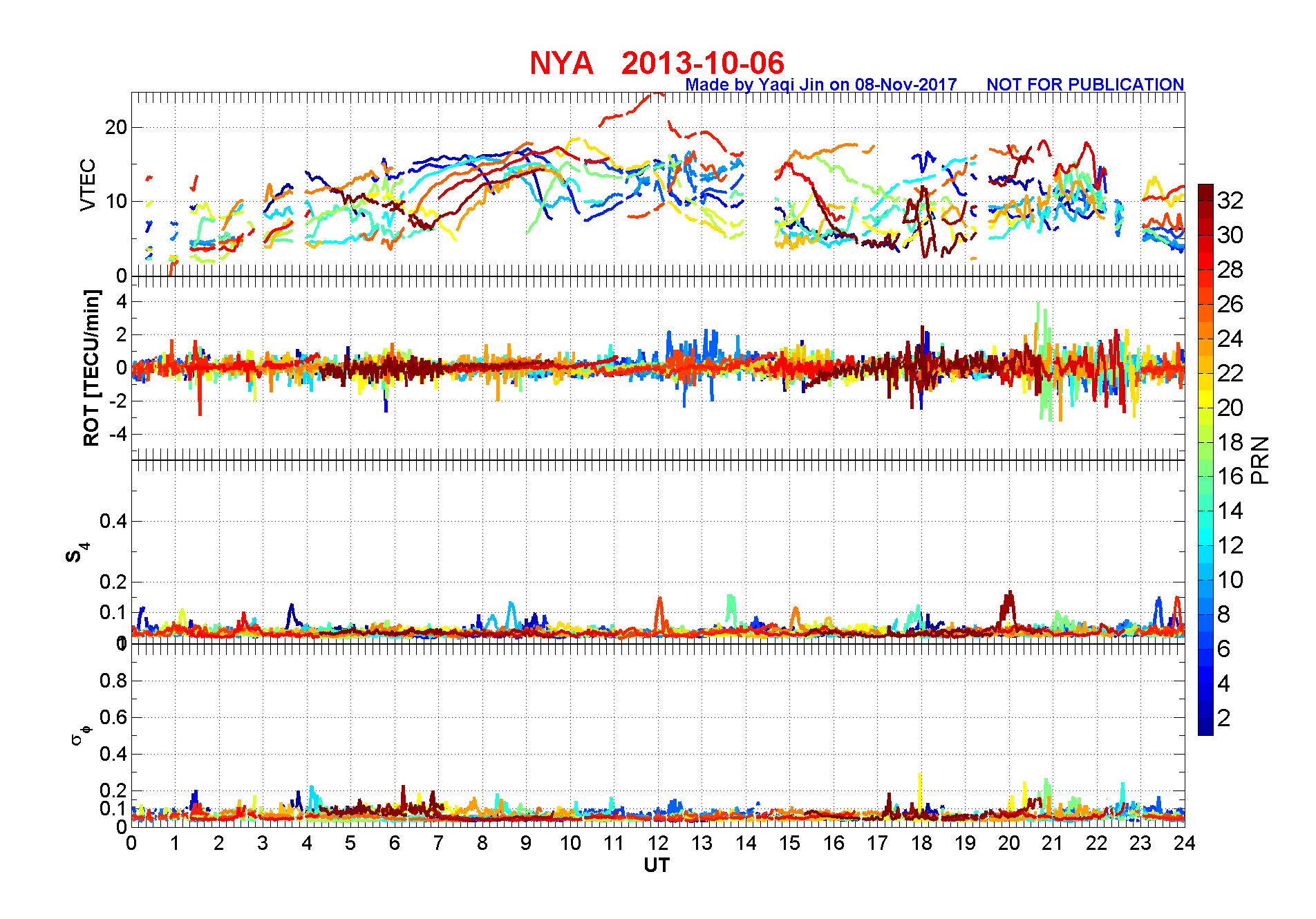The height and width of the screenshot is (919, 1316).
Task: Click the PRN colorbar label
Action: 1261,460
